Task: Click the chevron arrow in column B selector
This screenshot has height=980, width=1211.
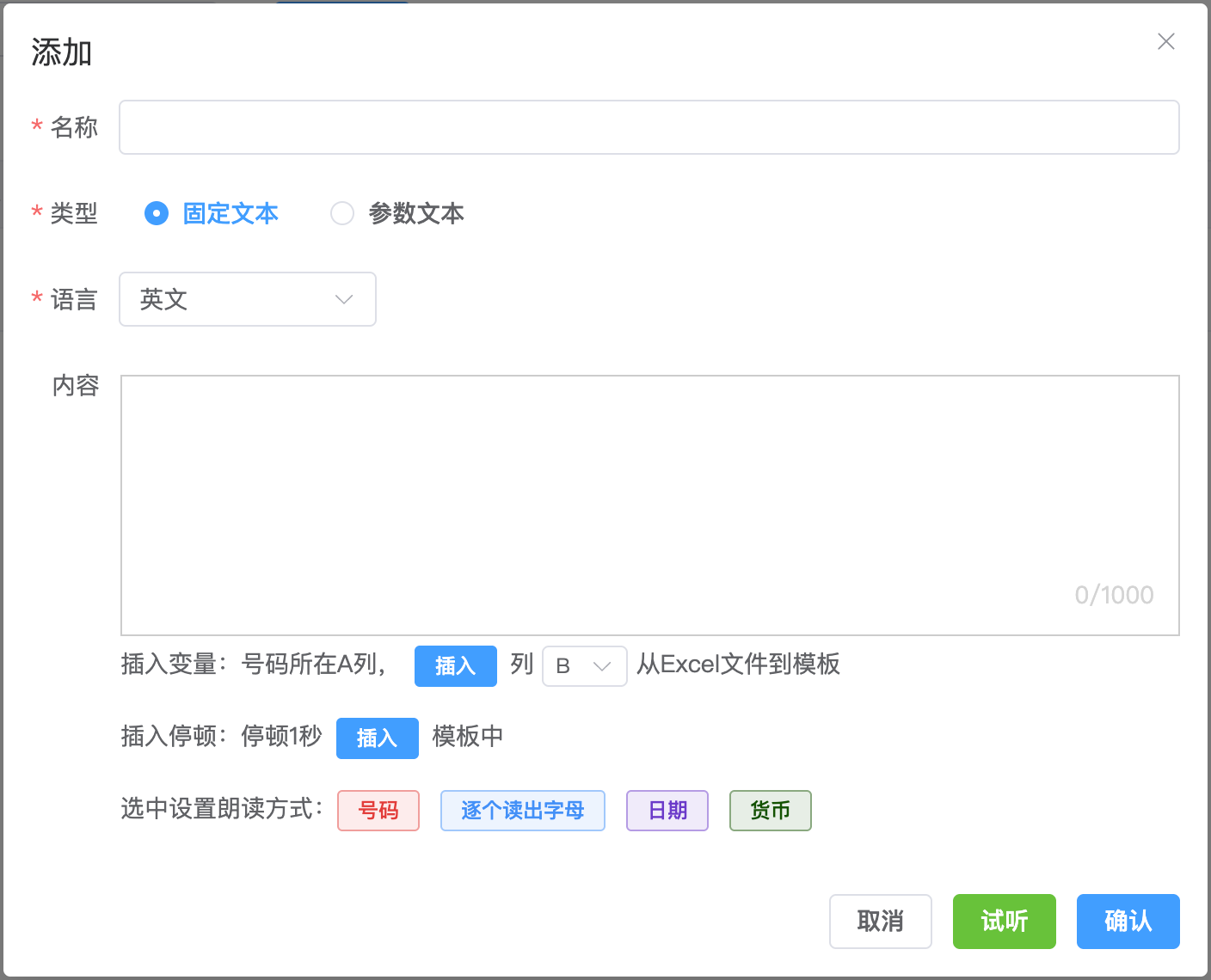Action: pyautogui.click(x=602, y=666)
